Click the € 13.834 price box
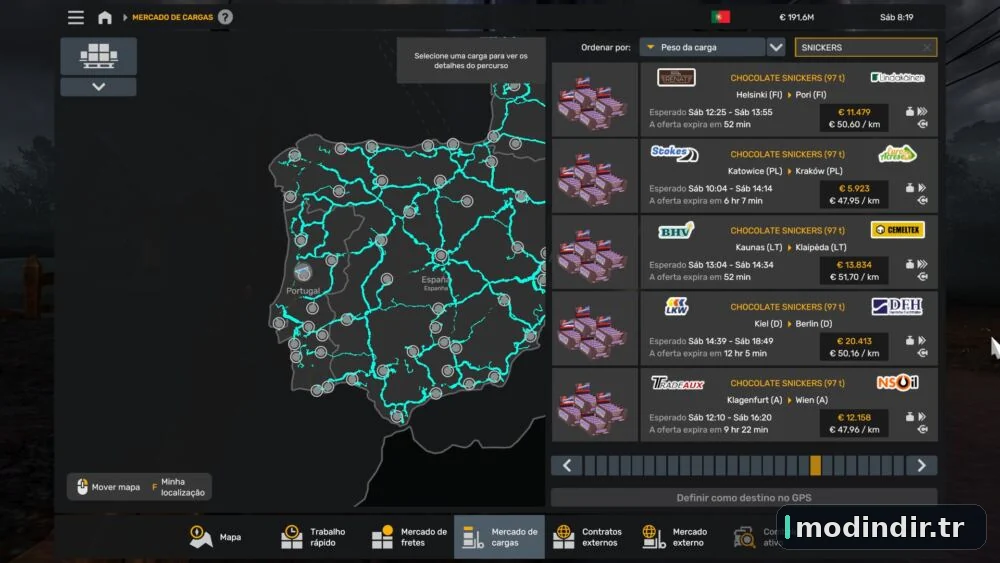Image resolution: width=1000 pixels, height=563 pixels. [854, 270]
